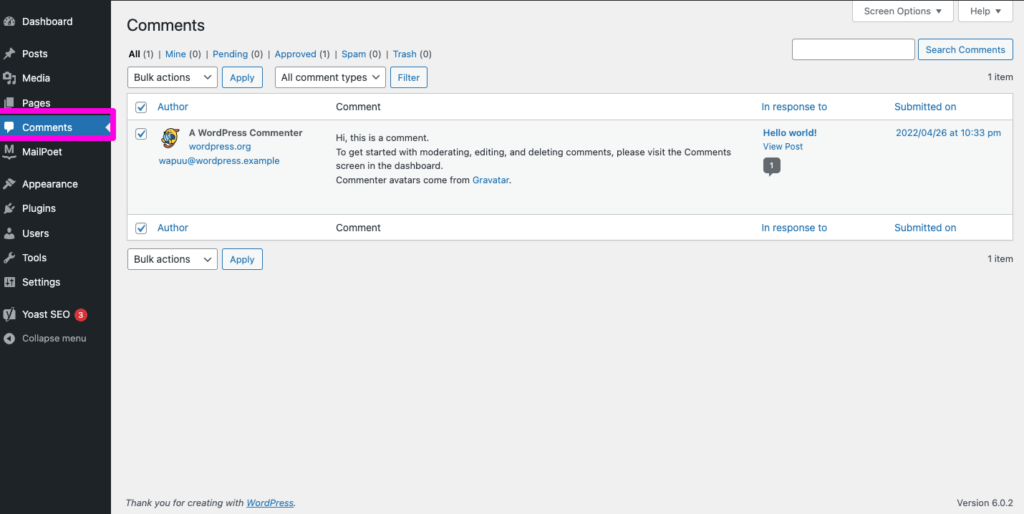Viewport: 1024px width, 514px height.
Task: Sort by Author in table footer
Action: (x=172, y=228)
